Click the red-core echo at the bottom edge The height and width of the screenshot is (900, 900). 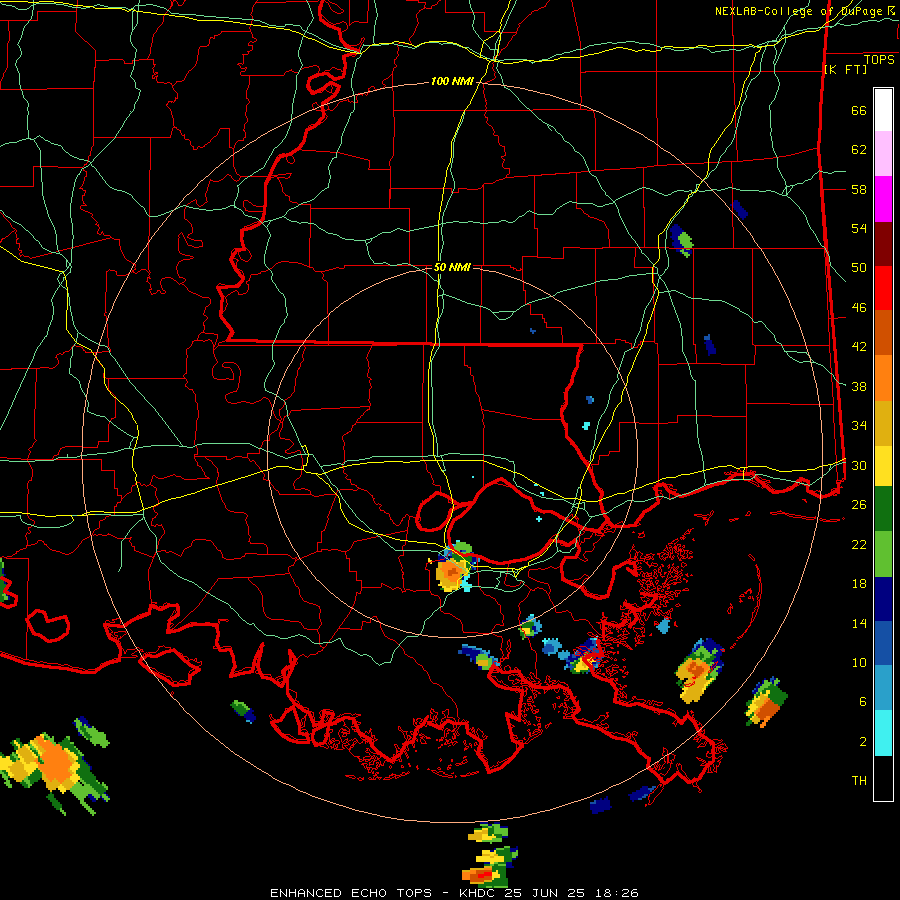coord(481,874)
